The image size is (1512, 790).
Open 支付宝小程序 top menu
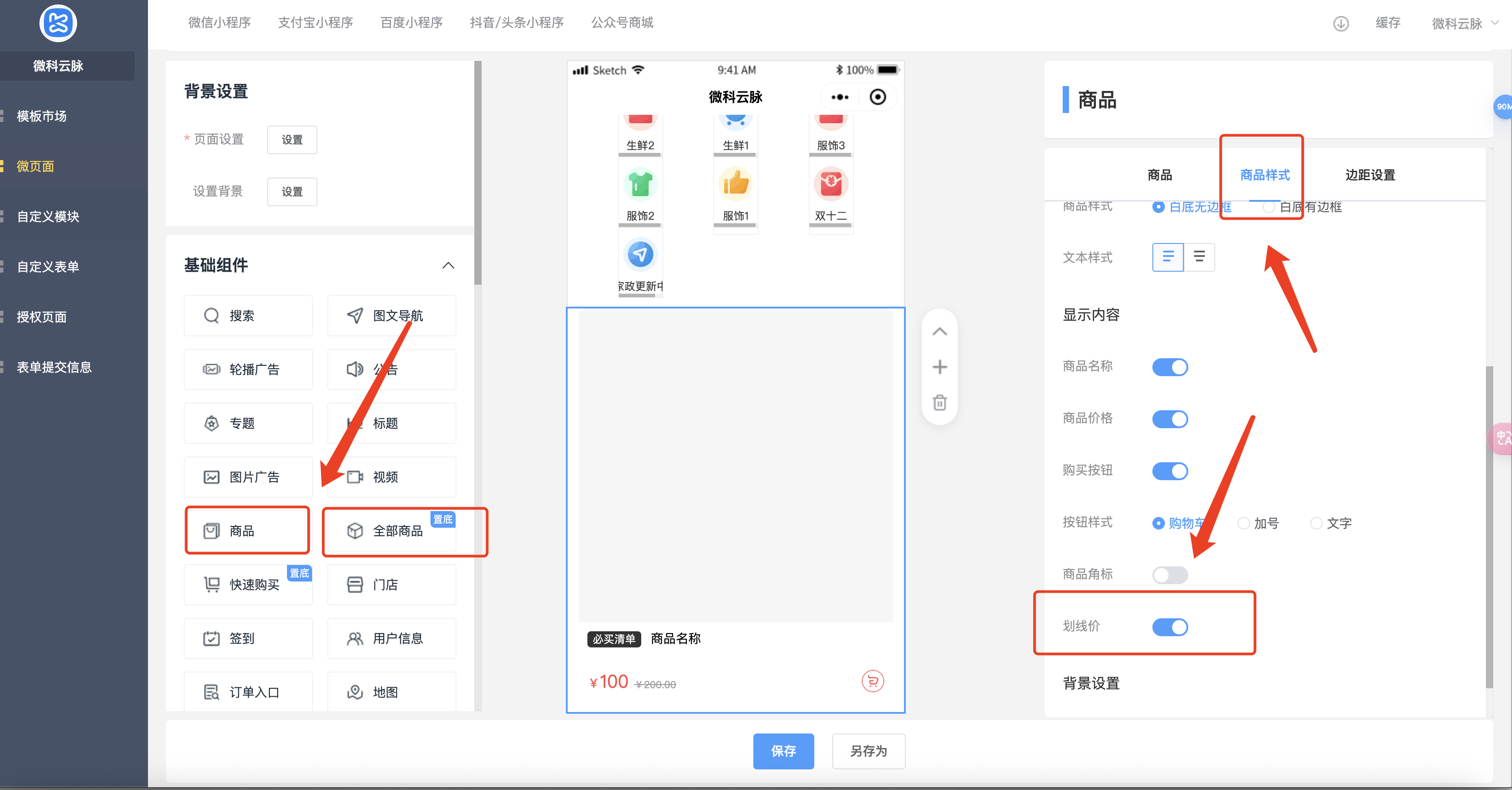pos(315,22)
